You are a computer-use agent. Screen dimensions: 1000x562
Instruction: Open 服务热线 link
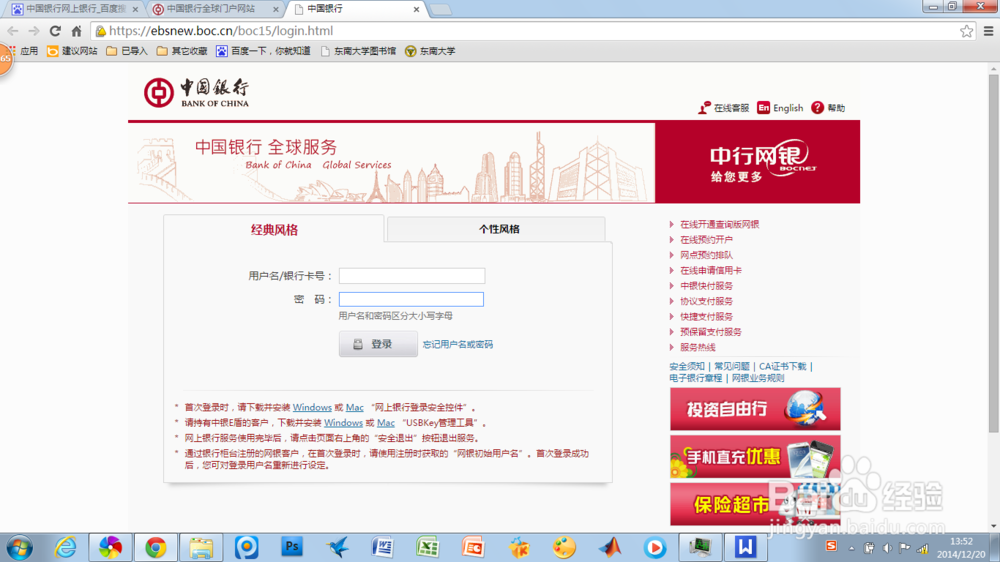pyautogui.click(x=698, y=347)
